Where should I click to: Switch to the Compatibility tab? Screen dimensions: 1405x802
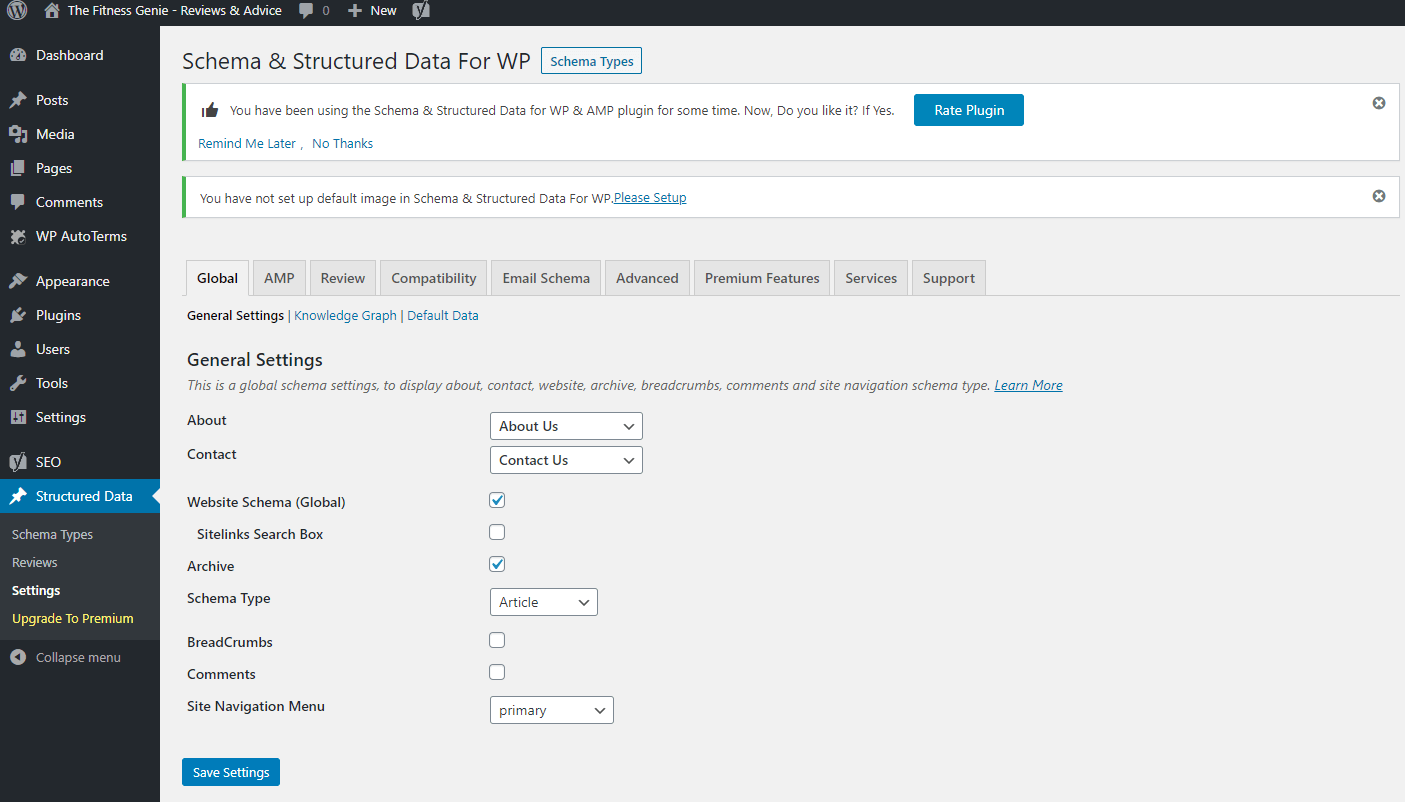(x=434, y=278)
